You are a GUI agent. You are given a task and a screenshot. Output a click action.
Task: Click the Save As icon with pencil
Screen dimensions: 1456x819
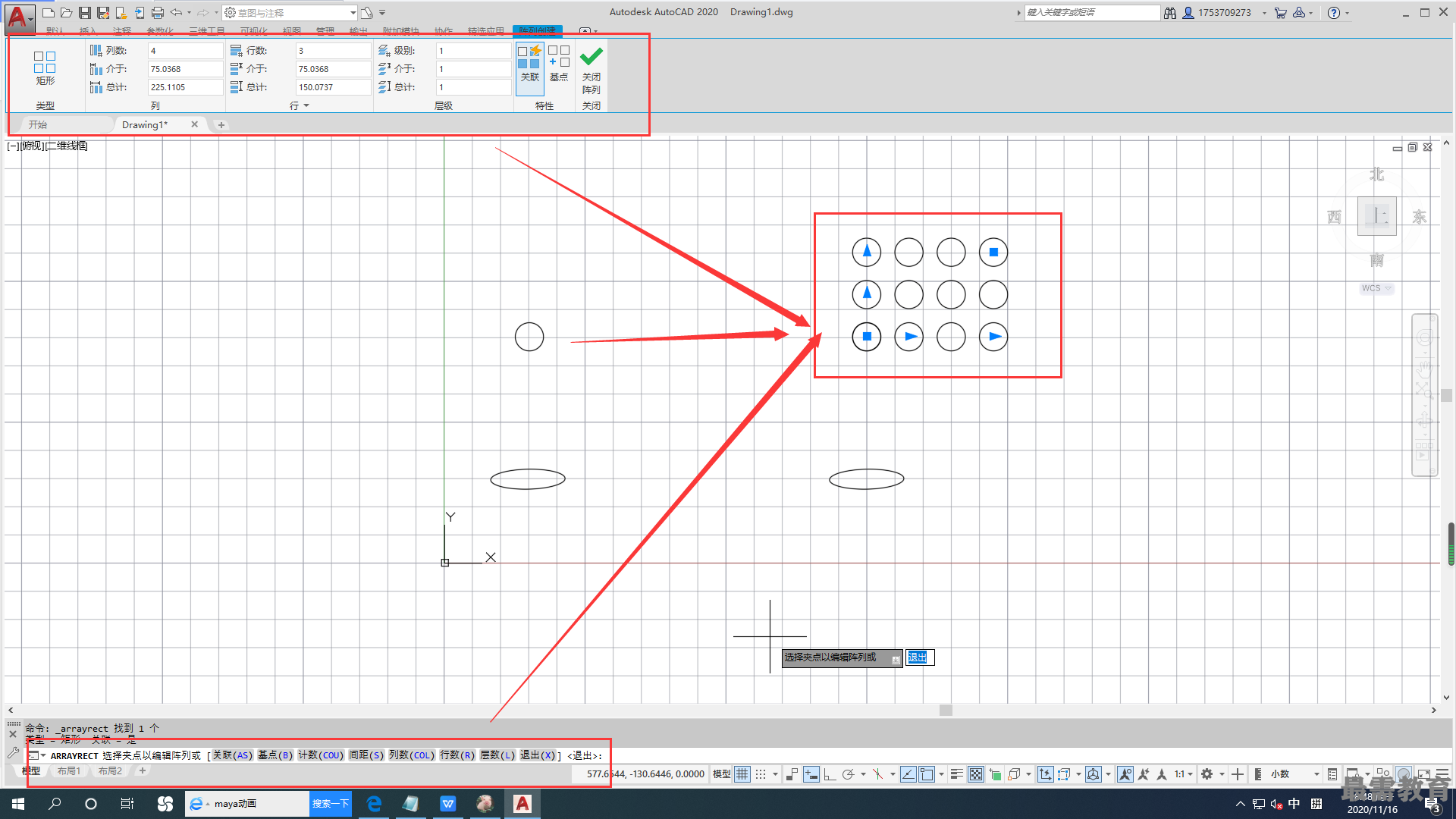click(x=103, y=13)
